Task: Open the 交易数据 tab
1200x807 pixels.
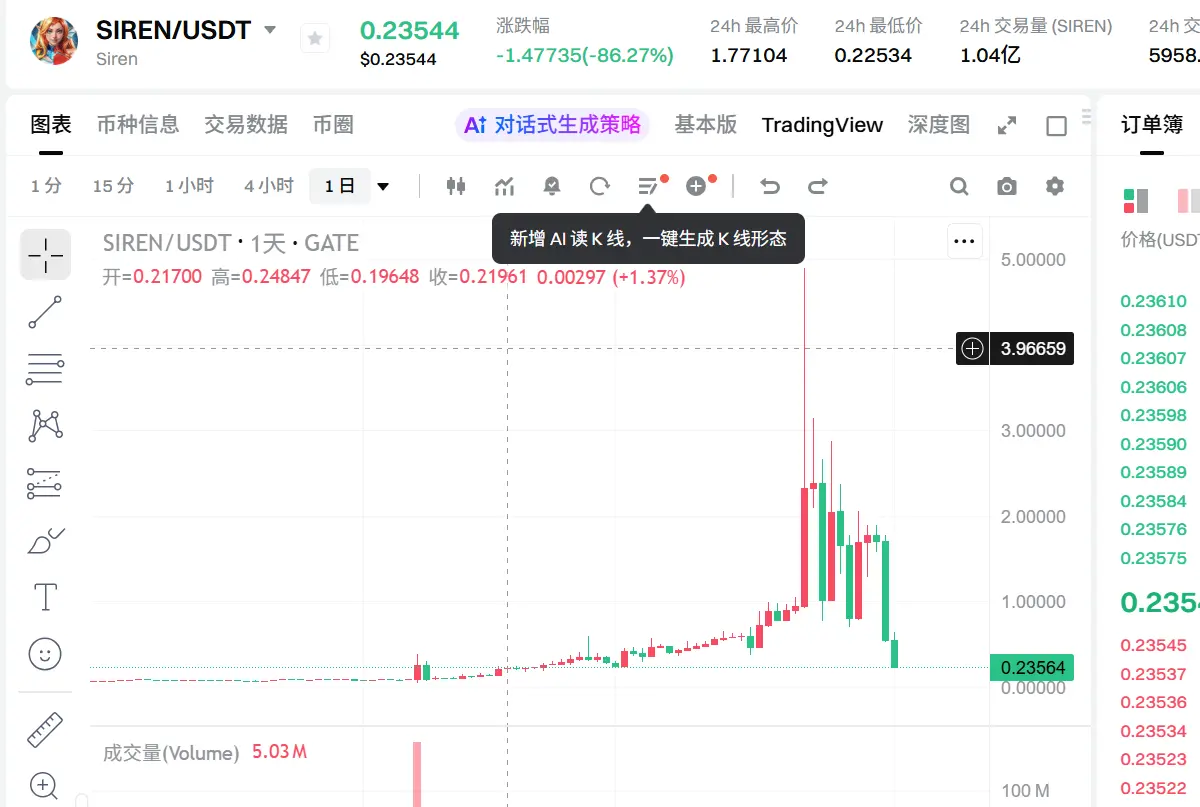Action: tap(246, 125)
